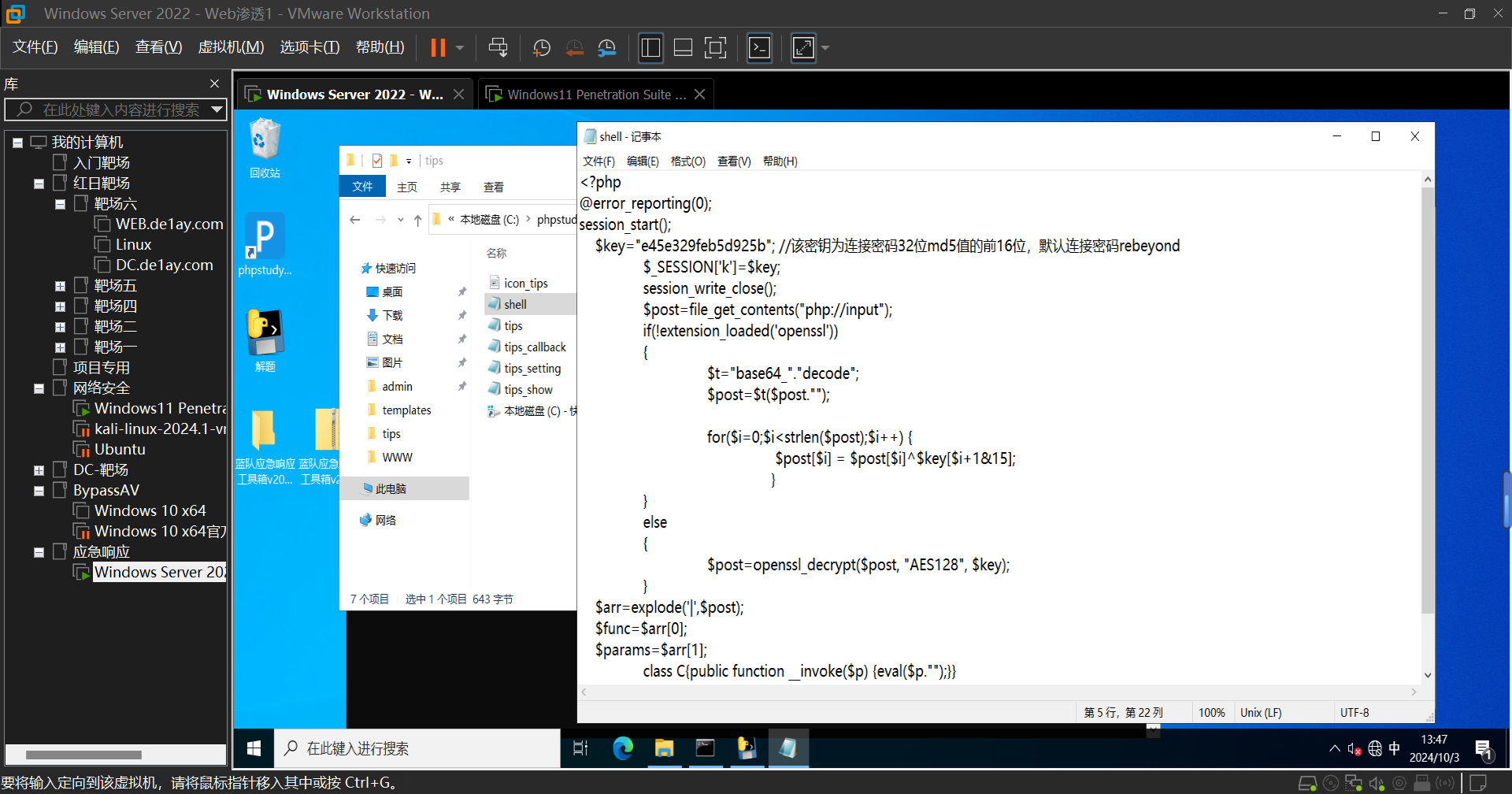Close the library panel with its X
Image resolution: width=1512 pixels, height=794 pixels.
click(x=214, y=83)
